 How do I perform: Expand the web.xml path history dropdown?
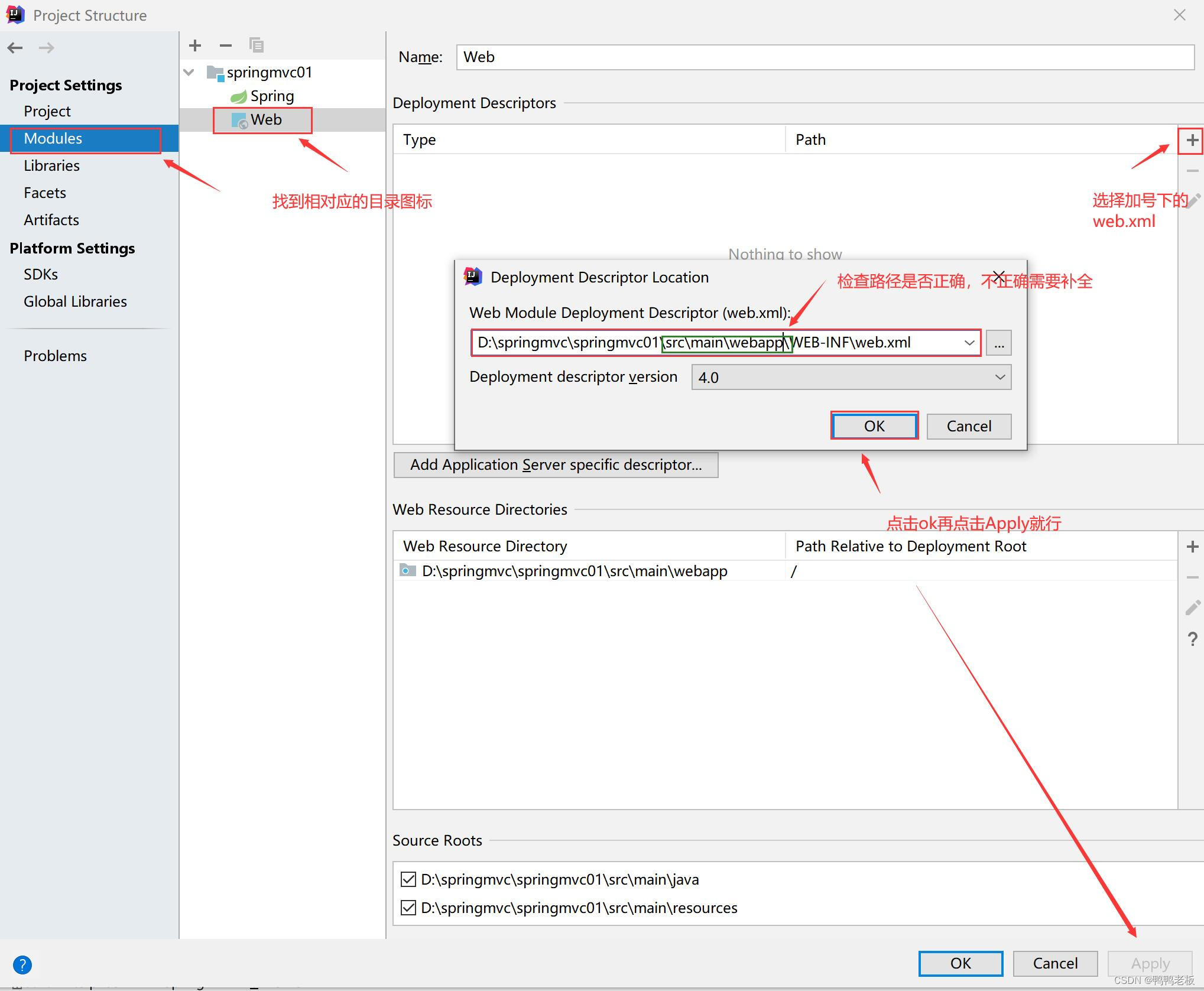(969, 343)
